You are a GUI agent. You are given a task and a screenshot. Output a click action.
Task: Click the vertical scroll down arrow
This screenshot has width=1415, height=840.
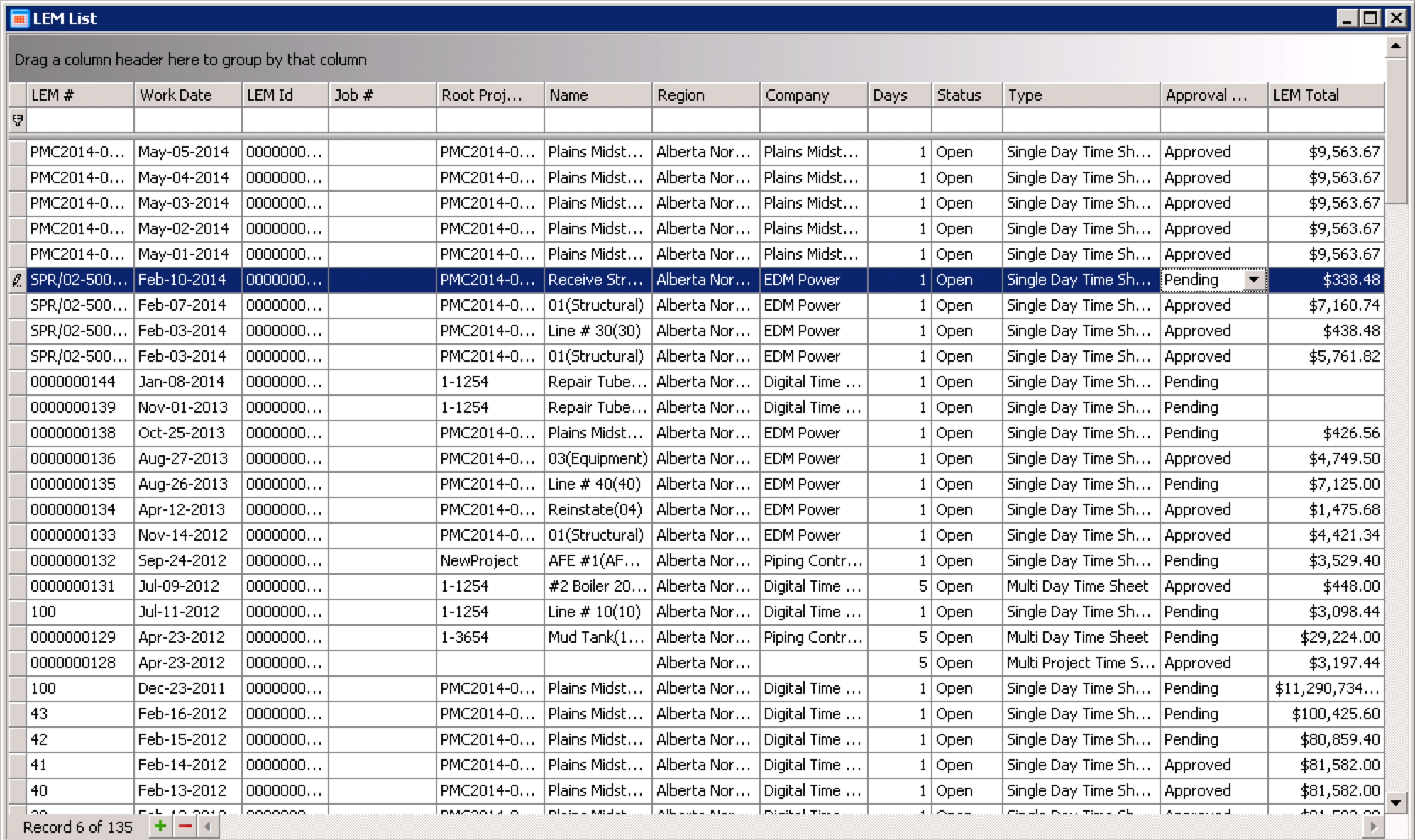1395,803
